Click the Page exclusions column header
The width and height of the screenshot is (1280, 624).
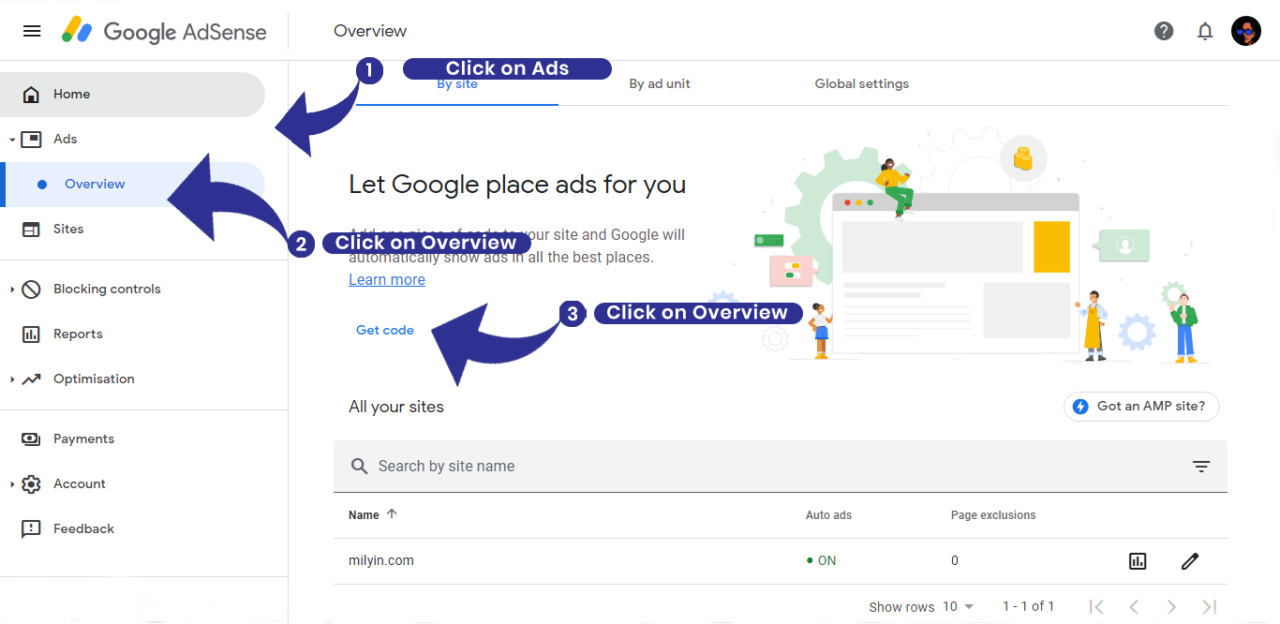(993, 515)
